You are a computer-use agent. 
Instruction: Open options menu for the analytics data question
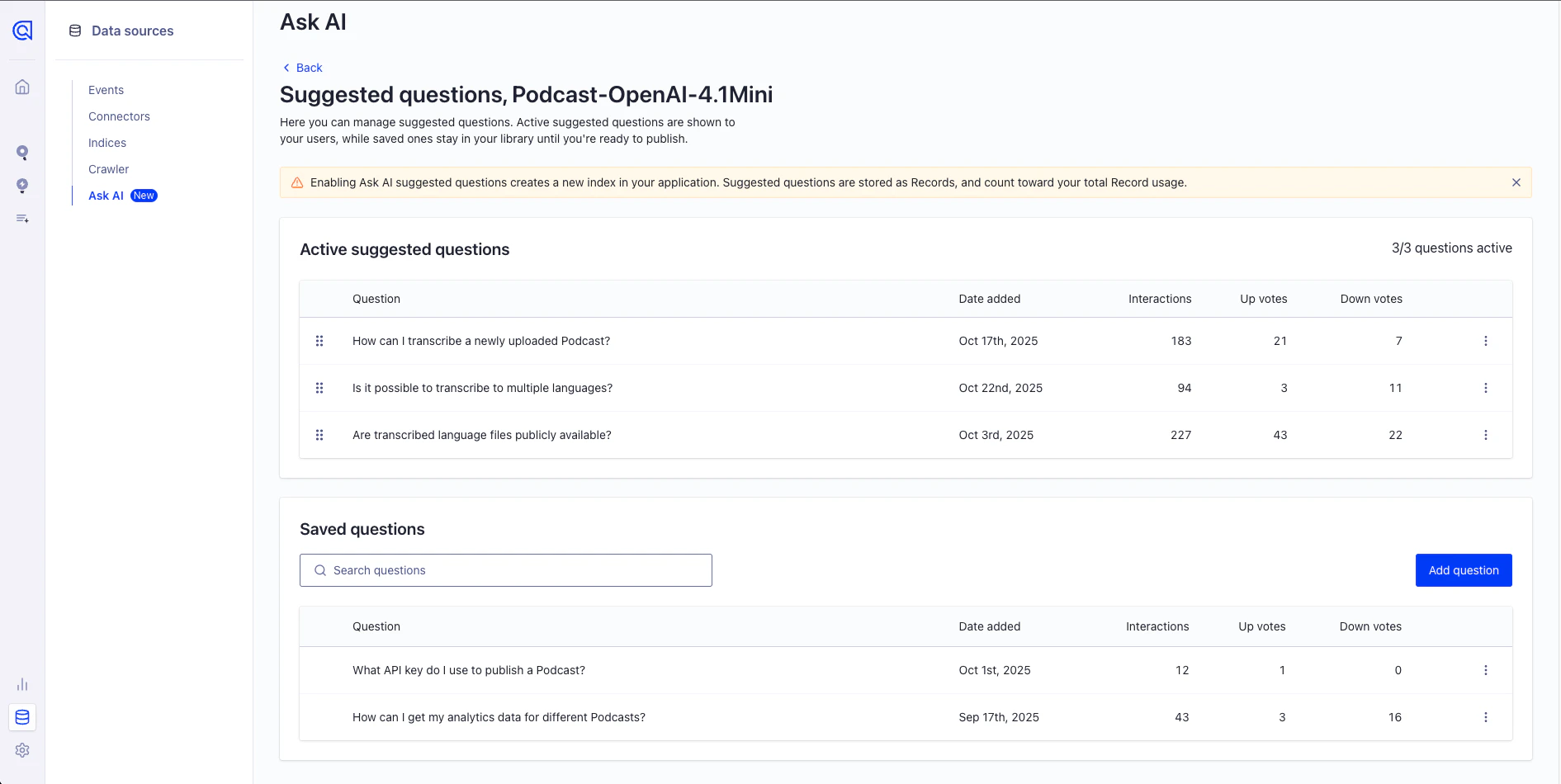tap(1487, 717)
